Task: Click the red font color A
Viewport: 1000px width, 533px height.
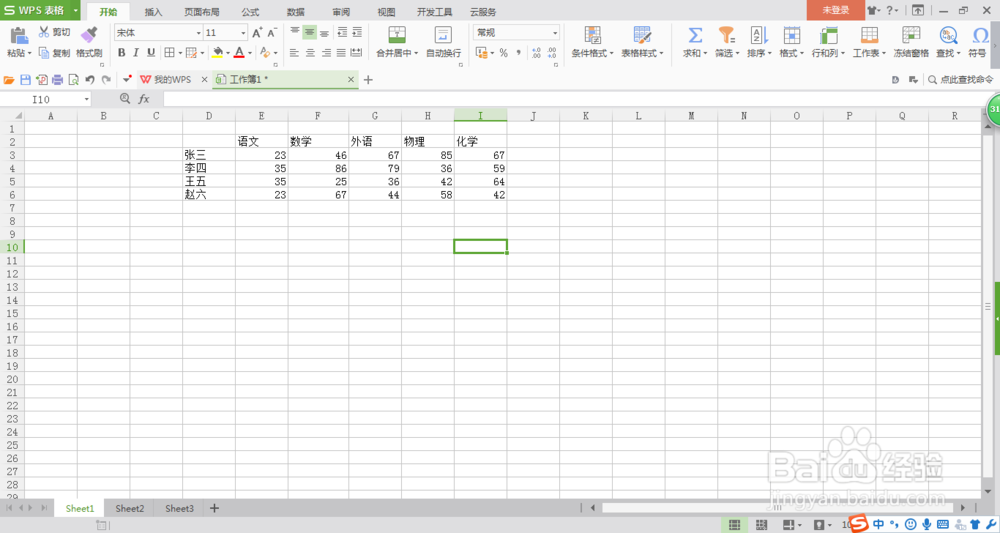Action: click(x=239, y=52)
